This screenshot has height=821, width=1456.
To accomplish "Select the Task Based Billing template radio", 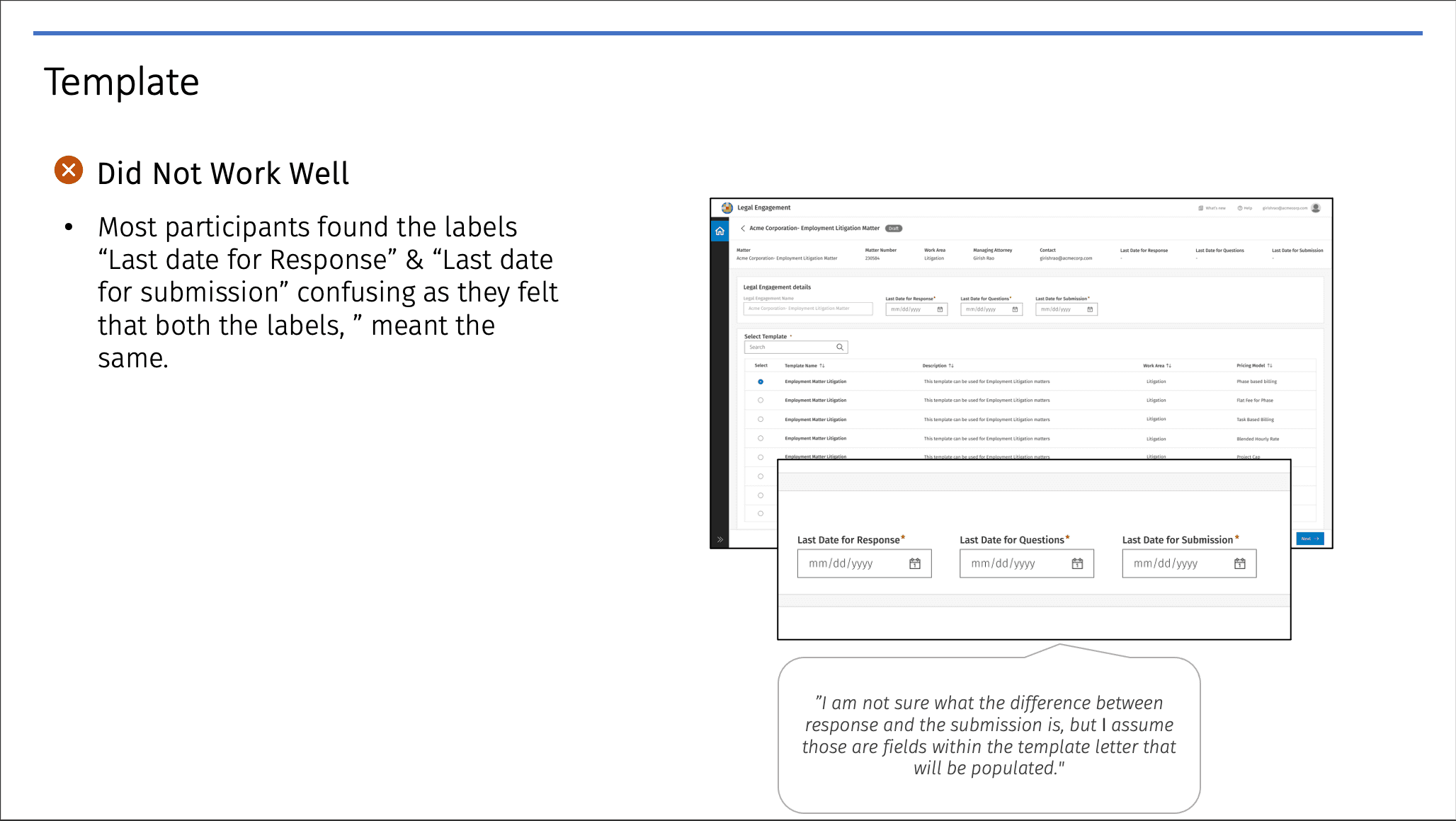I will (761, 419).
